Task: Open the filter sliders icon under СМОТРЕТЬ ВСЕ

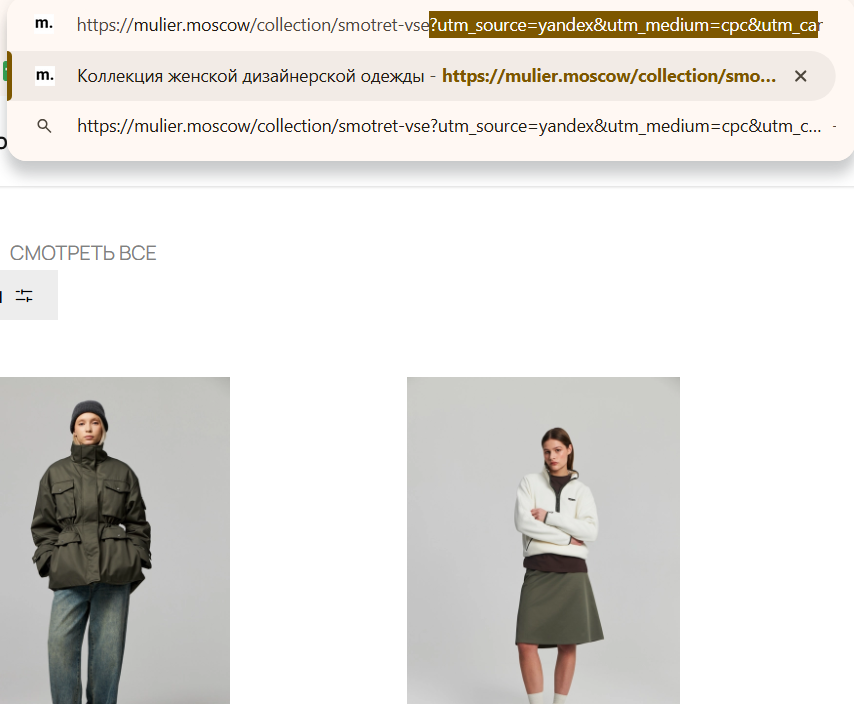Action: click(x=24, y=296)
